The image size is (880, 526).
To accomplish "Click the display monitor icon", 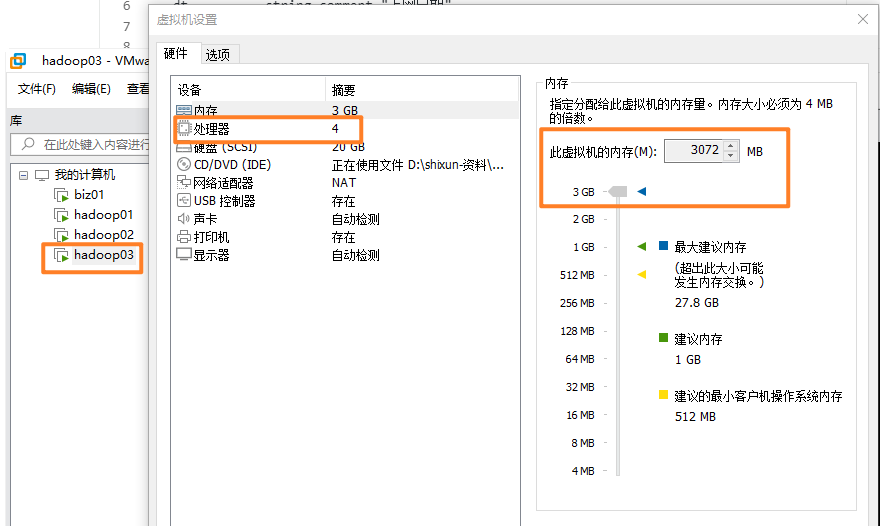I will pos(184,254).
